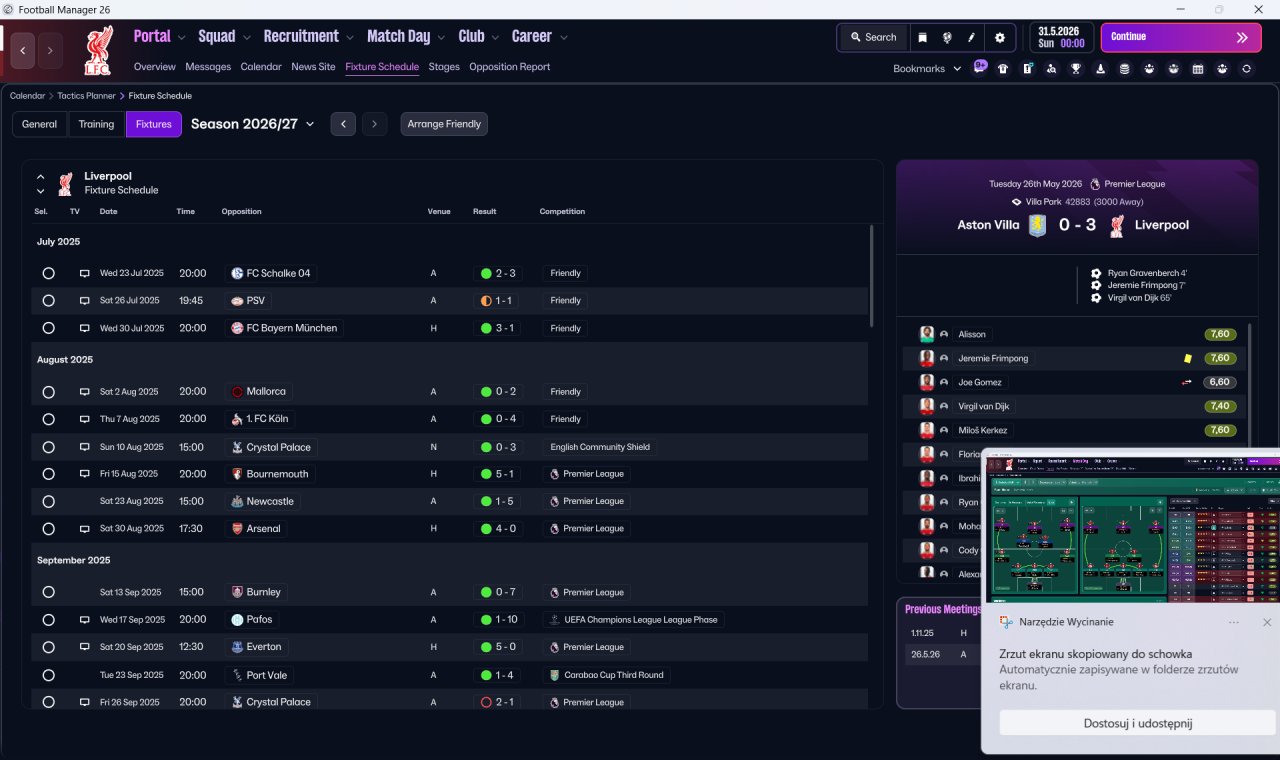Viewport: 1280px width, 760px height.
Task: Click the Continue button
Action: pyautogui.click(x=1181, y=37)
